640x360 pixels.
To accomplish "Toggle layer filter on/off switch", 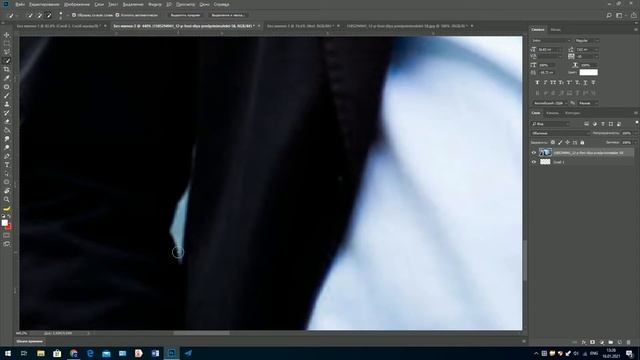I will [x=636, y=123].
